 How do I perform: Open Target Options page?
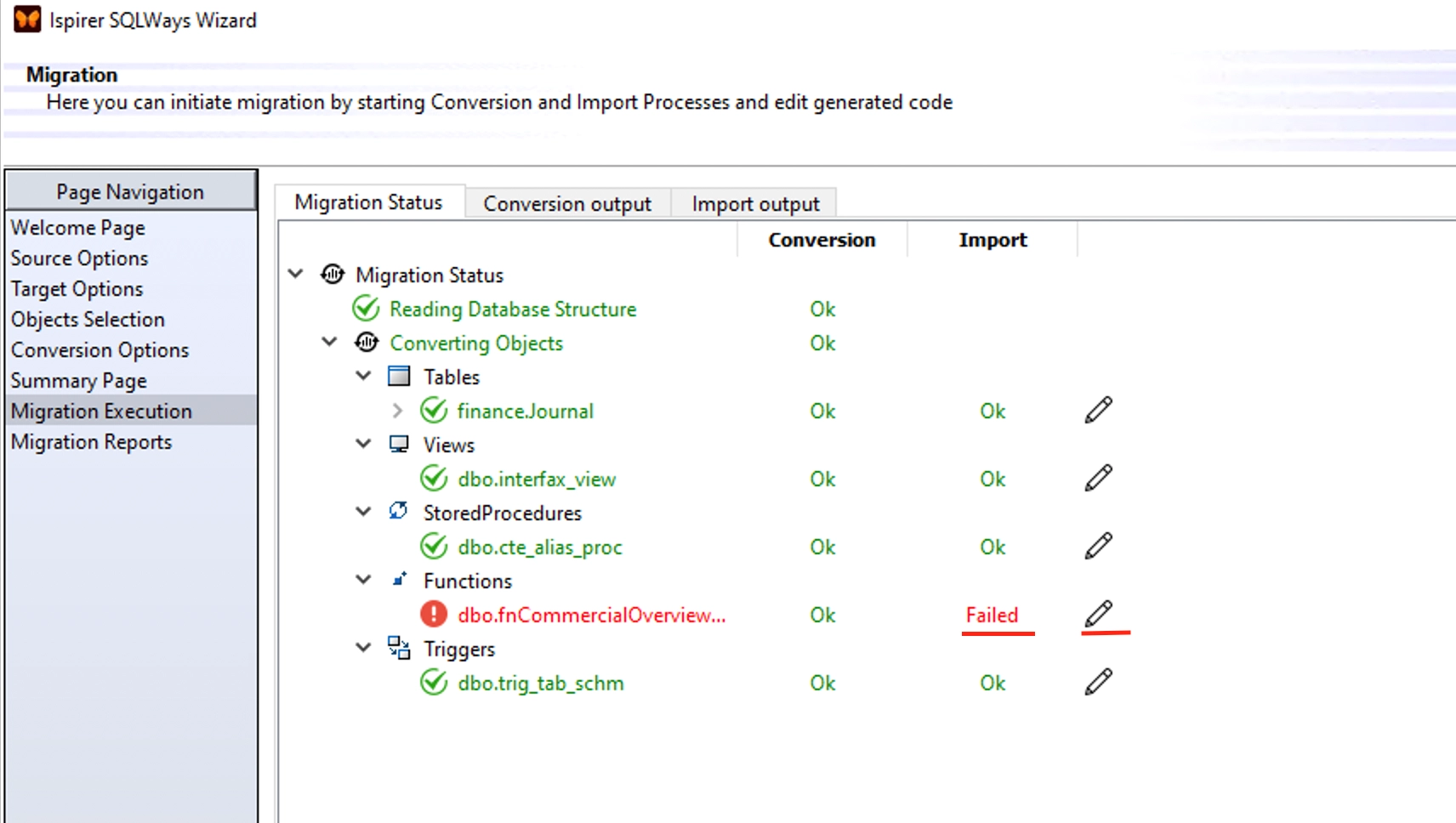(77, 289)
